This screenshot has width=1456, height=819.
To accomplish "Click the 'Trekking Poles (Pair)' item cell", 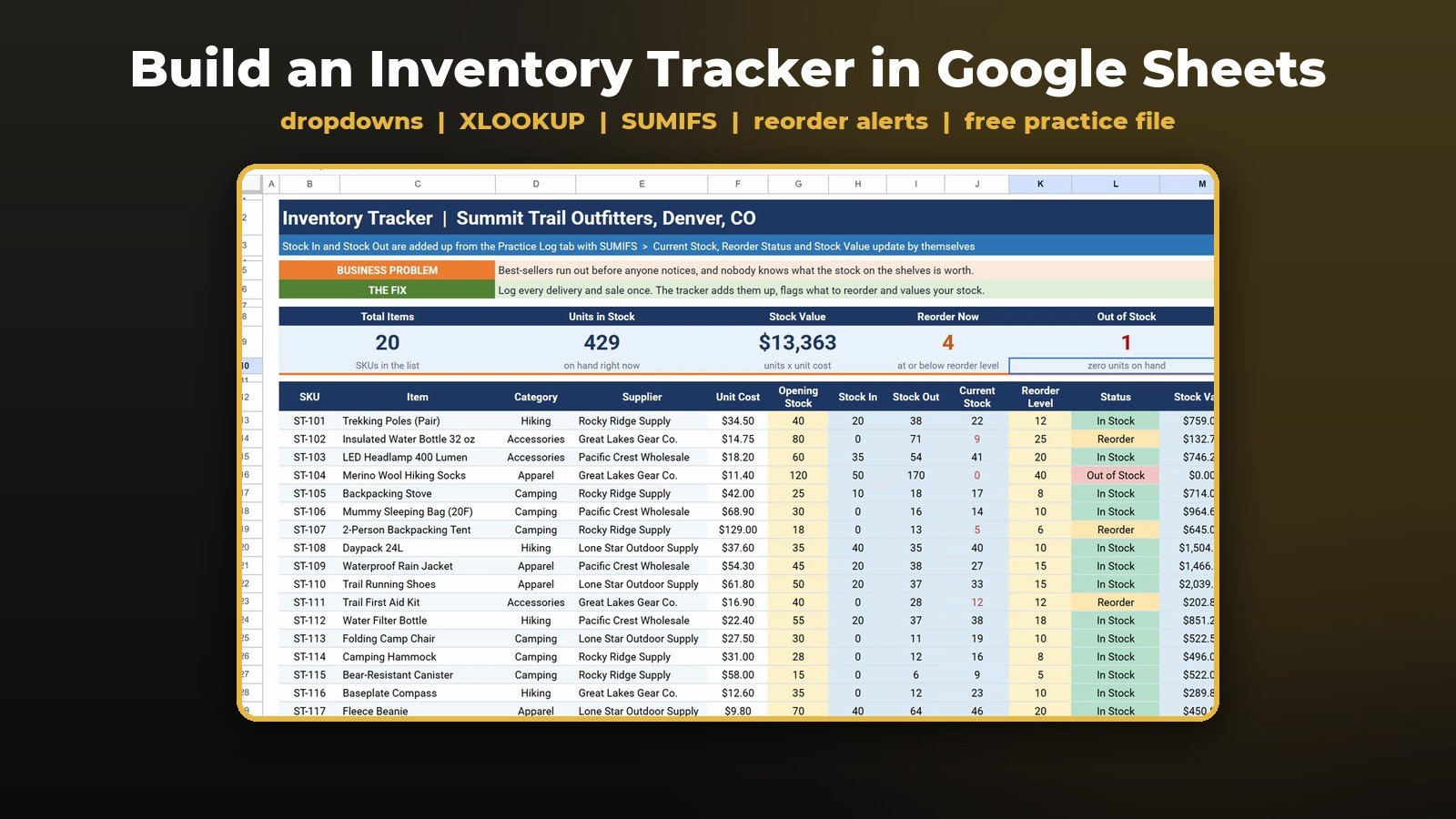I will tap(418, 421).
